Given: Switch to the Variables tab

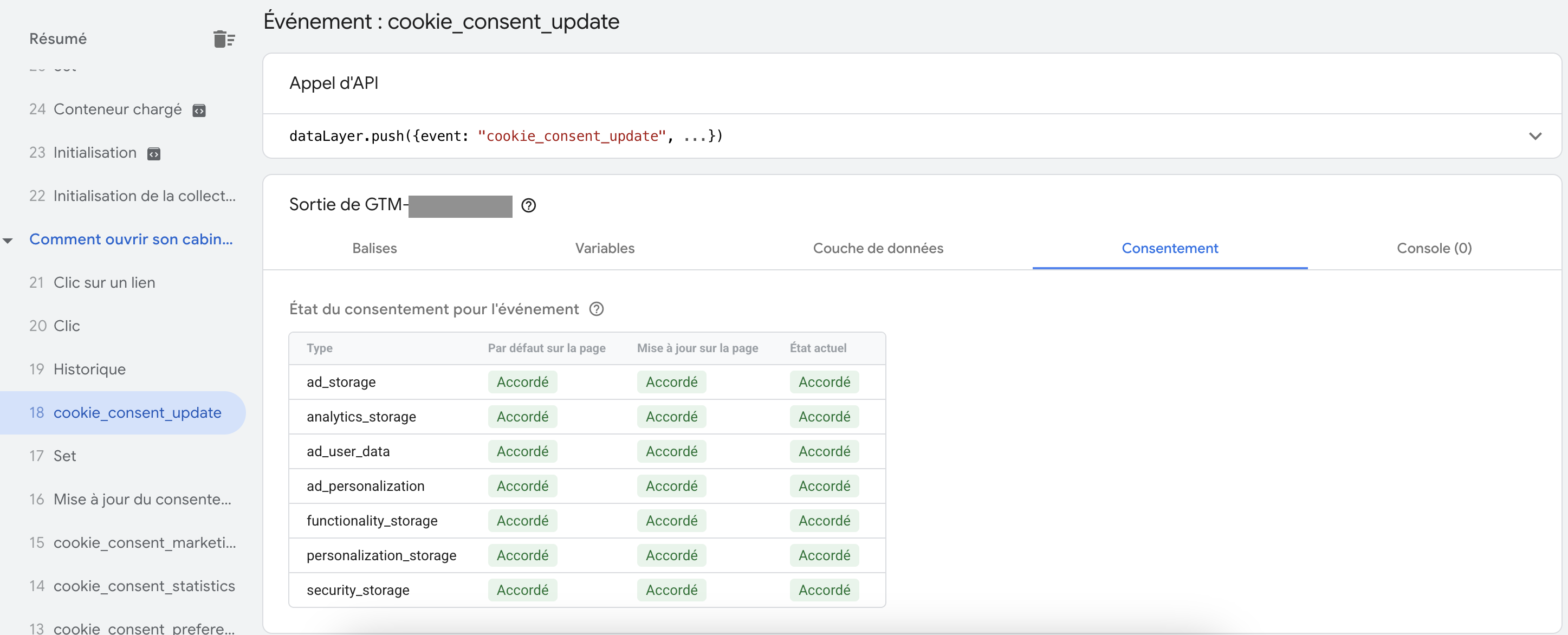Looking at the screenshot, I should pyautogui.click(x=604, y=248).
